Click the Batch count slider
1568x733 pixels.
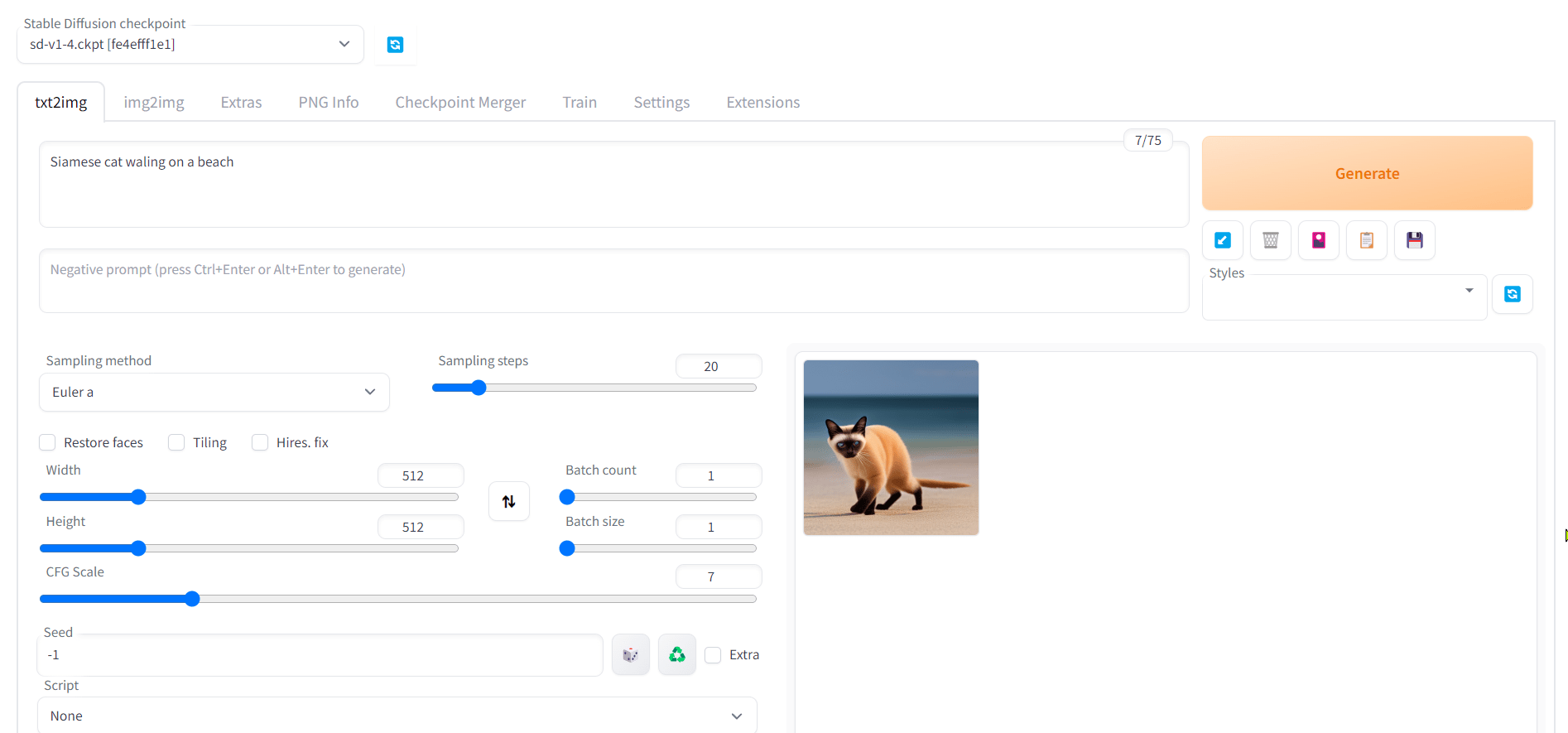[x=658, y=497]
